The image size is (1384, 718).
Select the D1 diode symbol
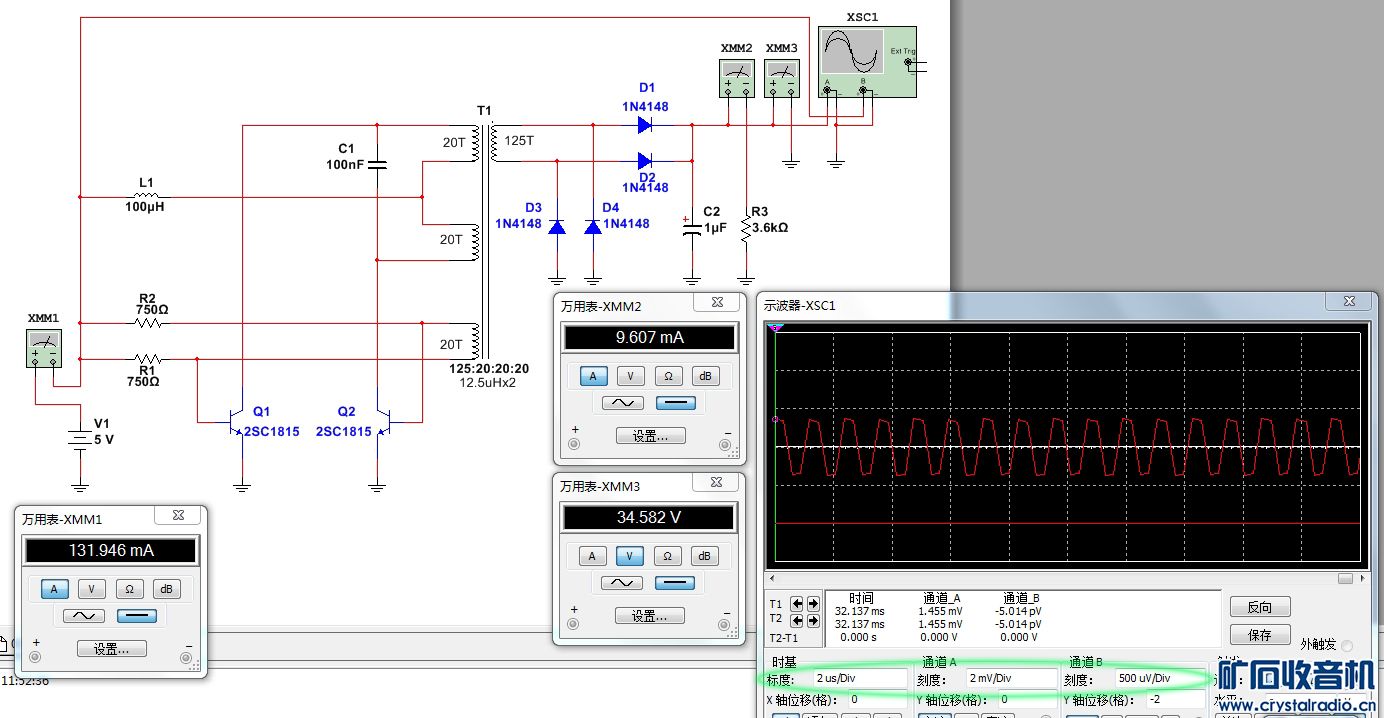[x=645, y=126]
